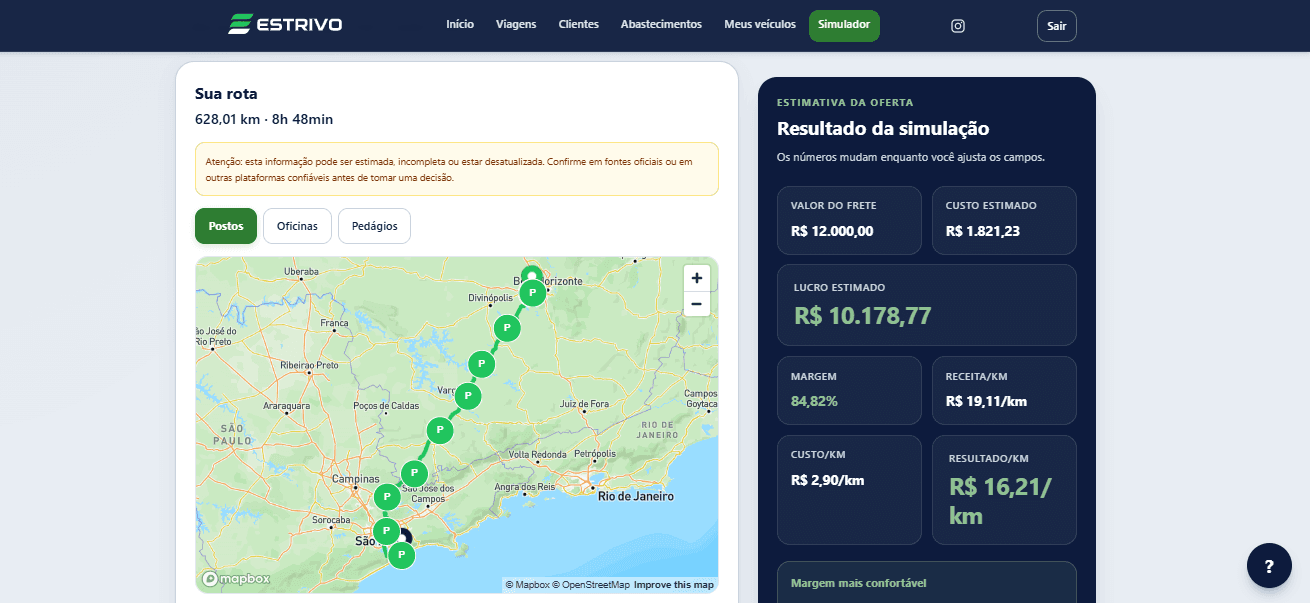Click the estimated cost R$ 1.821,23
1310x603 pixels.
click(983, 231)
